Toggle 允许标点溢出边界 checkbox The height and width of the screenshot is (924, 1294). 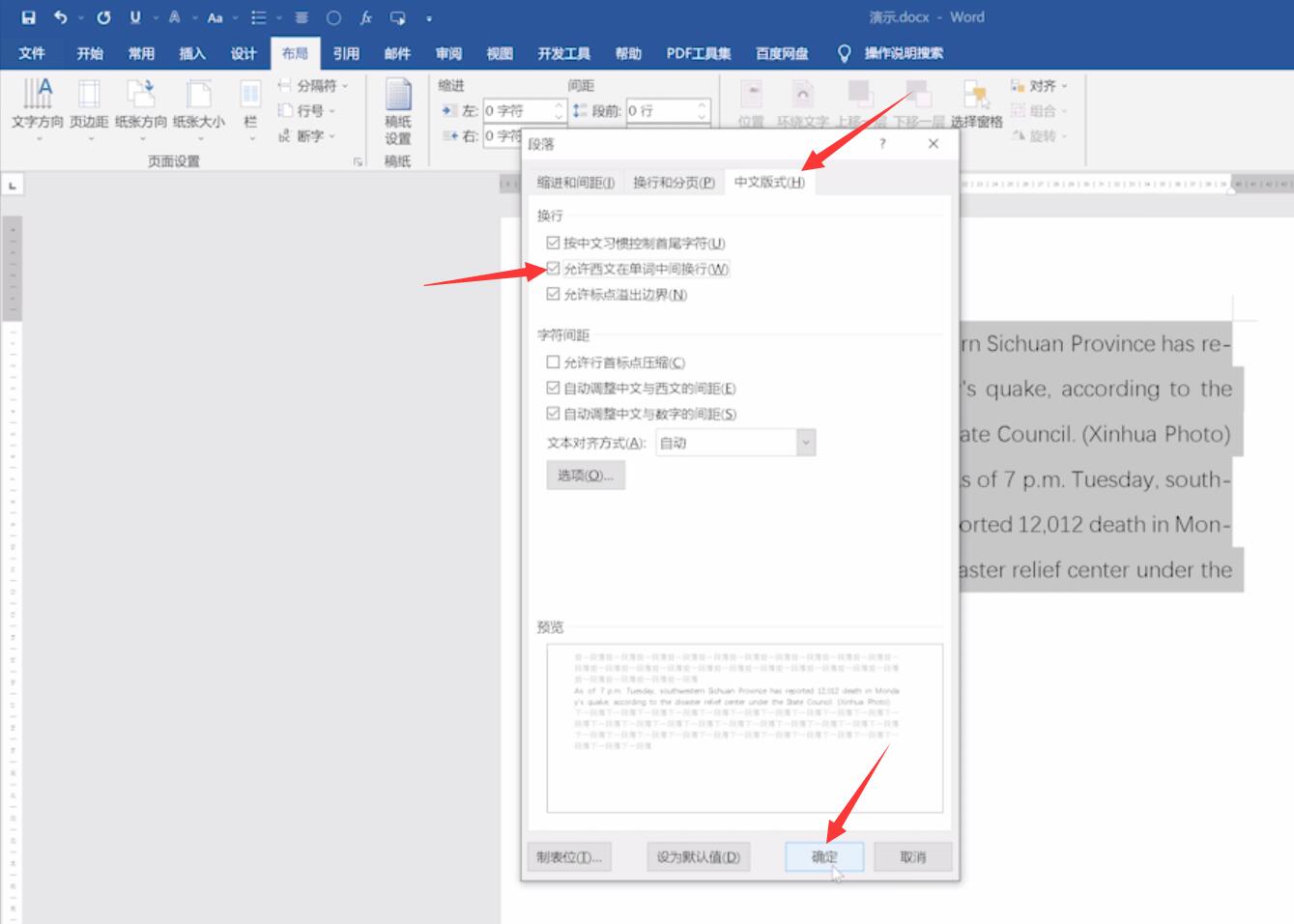tap(553, 294)
